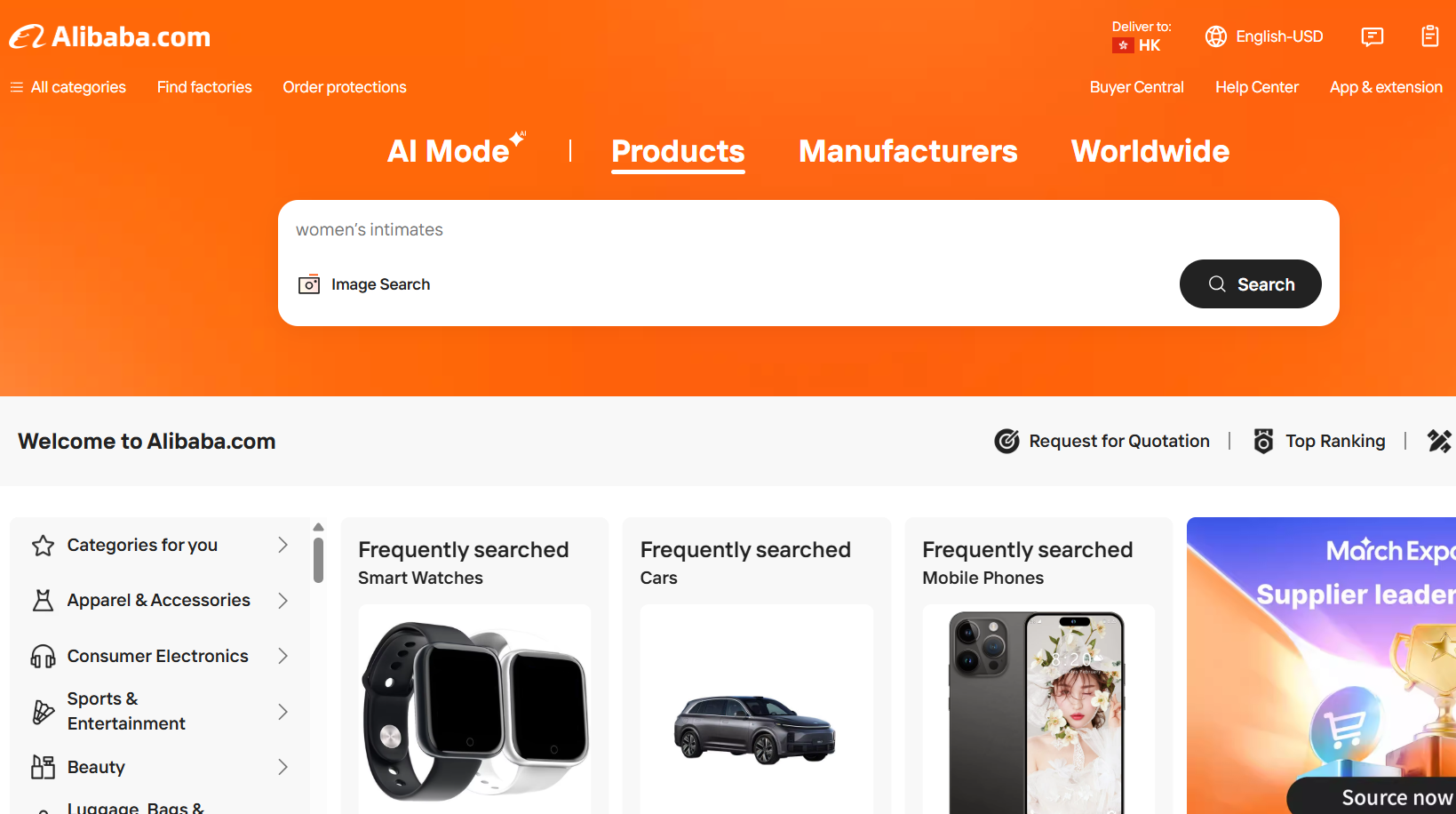Open the Request for Quotation target icon
Screen dimensions: 1456x814
1006,441
